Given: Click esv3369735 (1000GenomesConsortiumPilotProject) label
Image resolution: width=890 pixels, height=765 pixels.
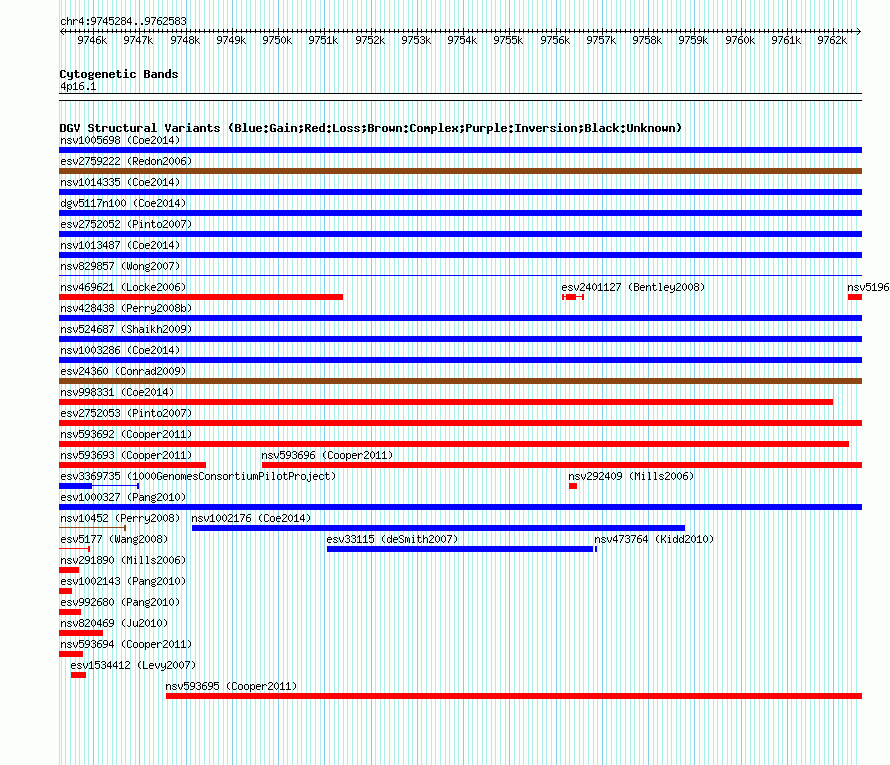Looking at the screenshot, I should click(198, 476).
